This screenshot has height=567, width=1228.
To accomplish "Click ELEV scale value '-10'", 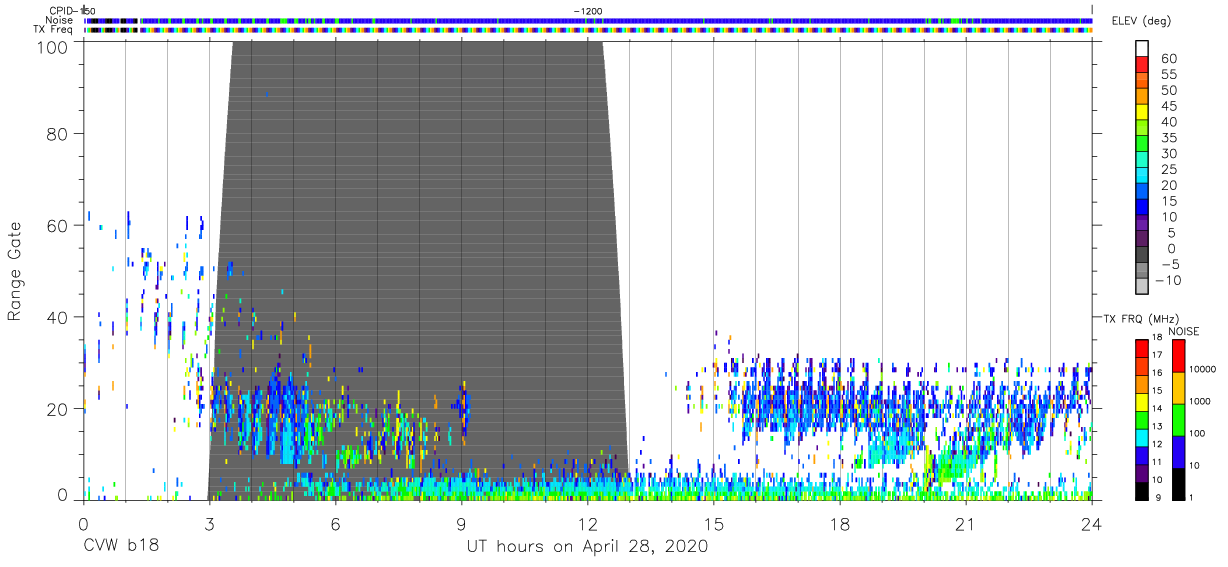I will (x=1169, y=281).
